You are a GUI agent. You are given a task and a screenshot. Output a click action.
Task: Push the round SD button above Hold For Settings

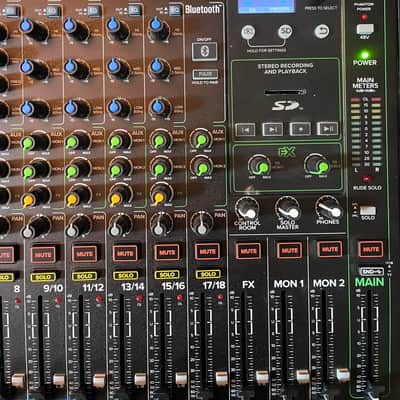(x=285, y=32)
